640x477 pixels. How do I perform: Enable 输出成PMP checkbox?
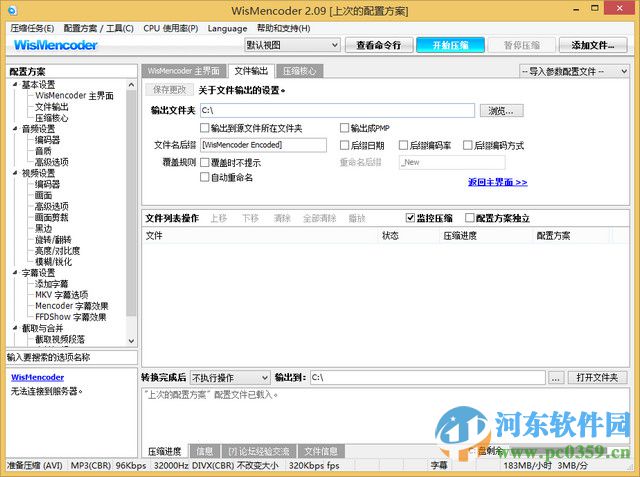[x=344, y=128]
